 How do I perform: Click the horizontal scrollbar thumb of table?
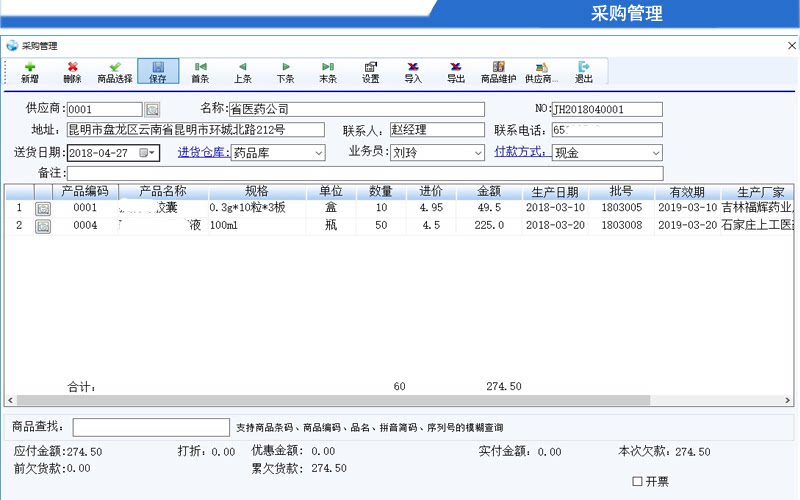click(334, 400)
